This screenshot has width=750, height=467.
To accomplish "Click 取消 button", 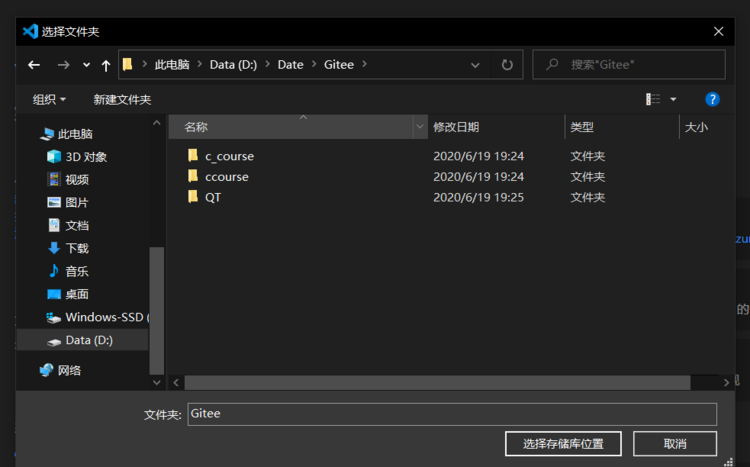I will tap(675, 444).
